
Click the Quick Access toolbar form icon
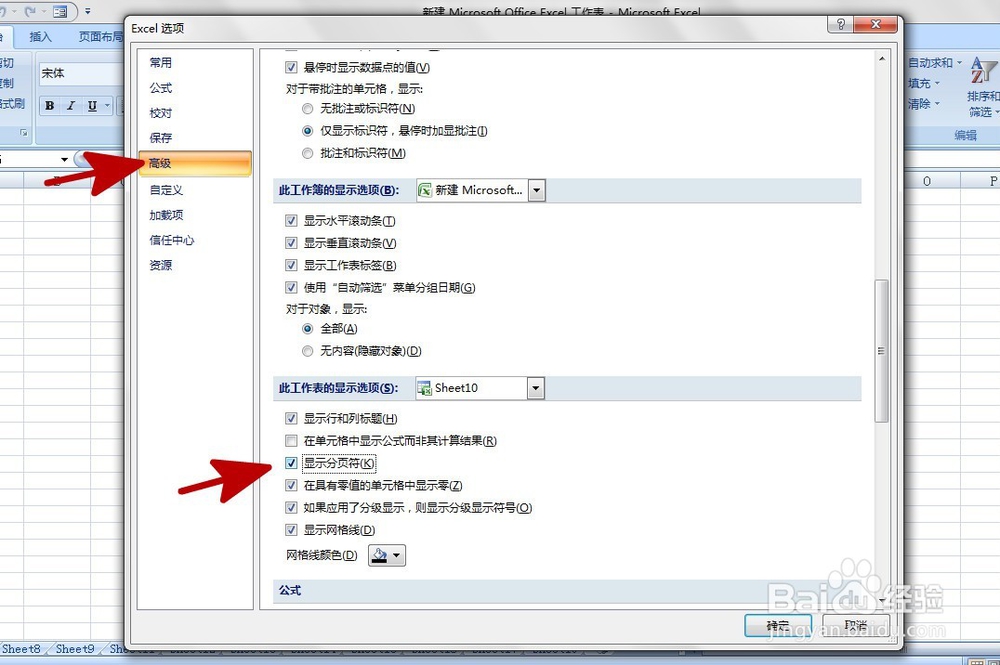coord(60,11)
